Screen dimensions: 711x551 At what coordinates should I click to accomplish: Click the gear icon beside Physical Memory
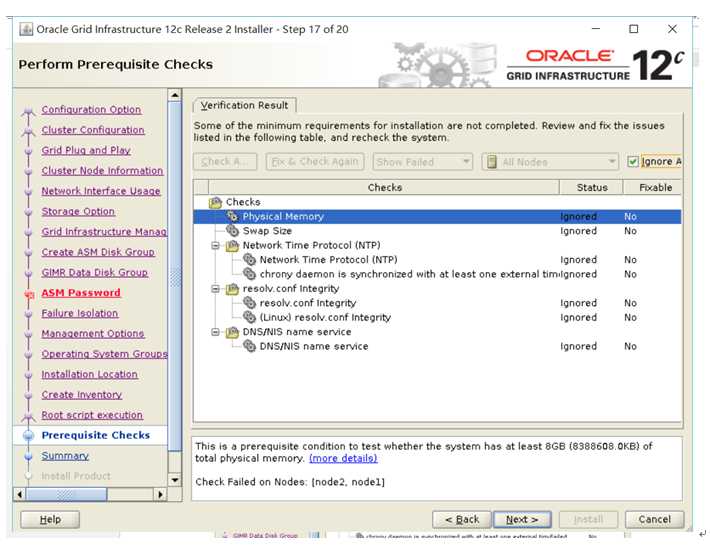click(x=232, y=216)
